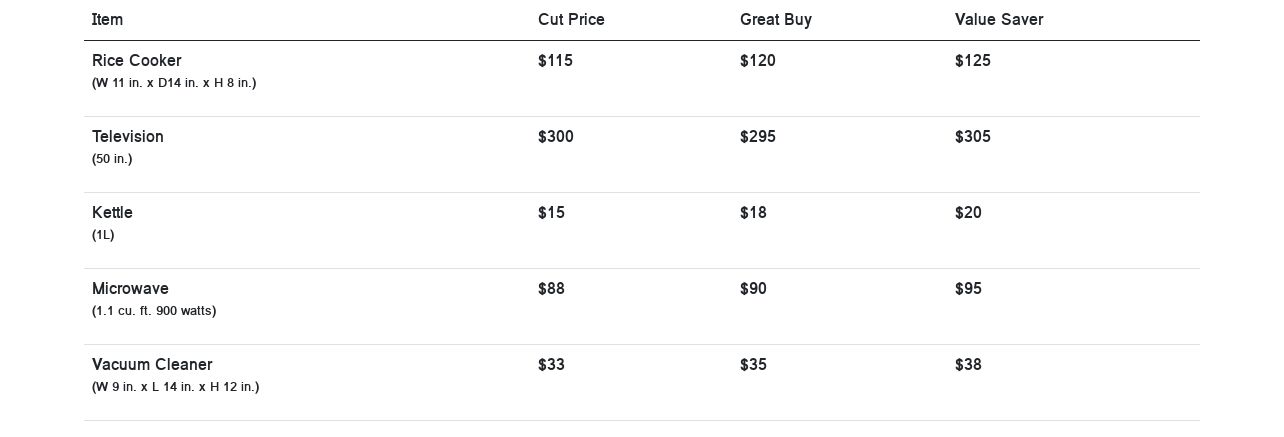The width and height of the screenshot is (1284, 437).
Task: Select the Microwave item name
Action: [130, 289]
